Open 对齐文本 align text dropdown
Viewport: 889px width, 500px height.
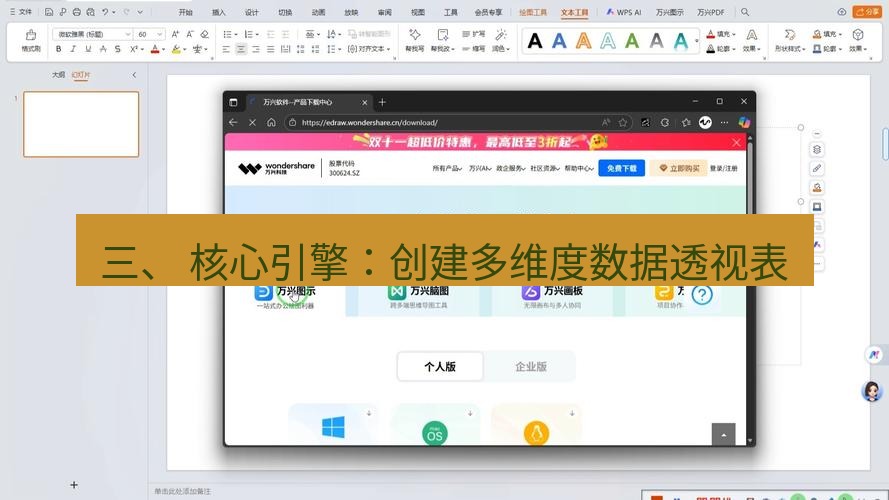tap(369, 49)
